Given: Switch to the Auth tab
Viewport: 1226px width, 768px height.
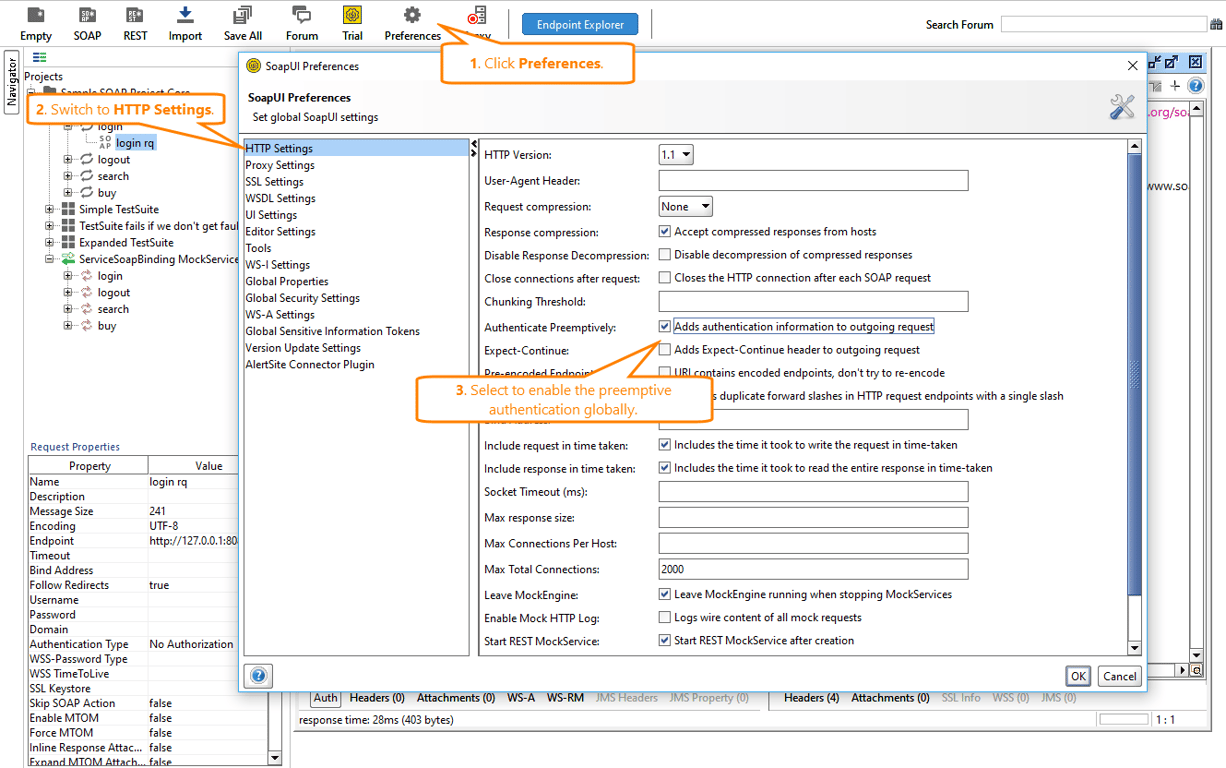Looking at the screenshot, I should coord(325,698).
